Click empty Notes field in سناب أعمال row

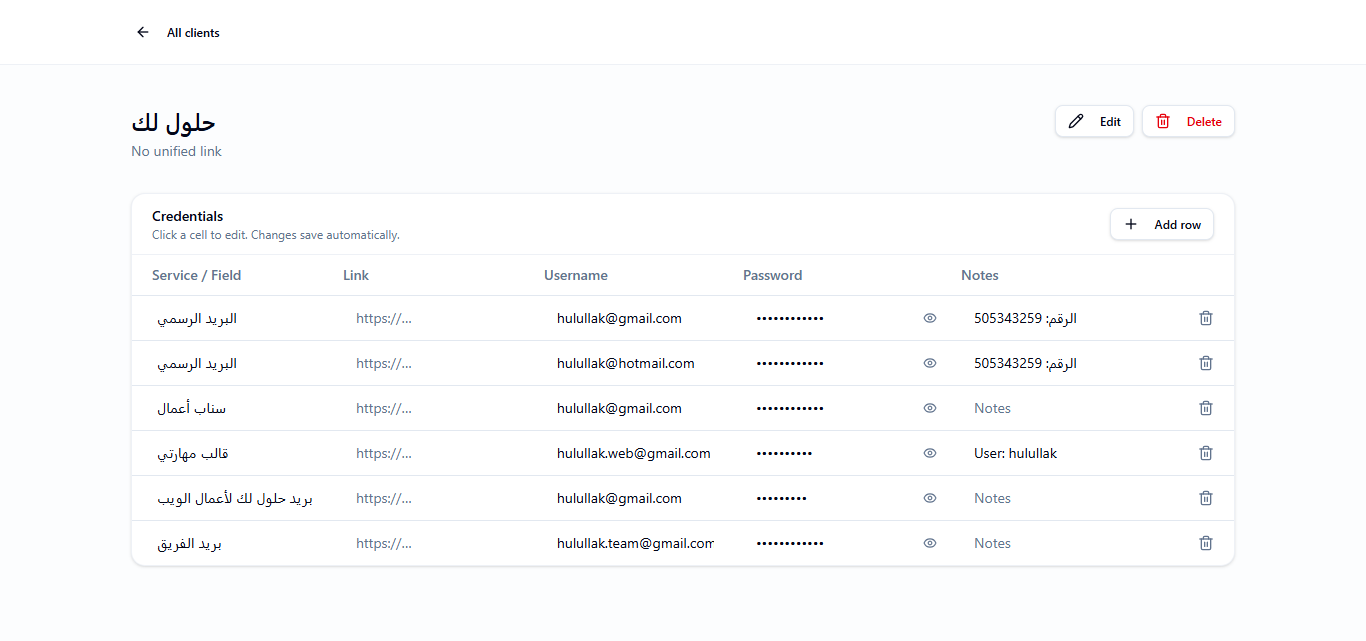click(1070, 408)
